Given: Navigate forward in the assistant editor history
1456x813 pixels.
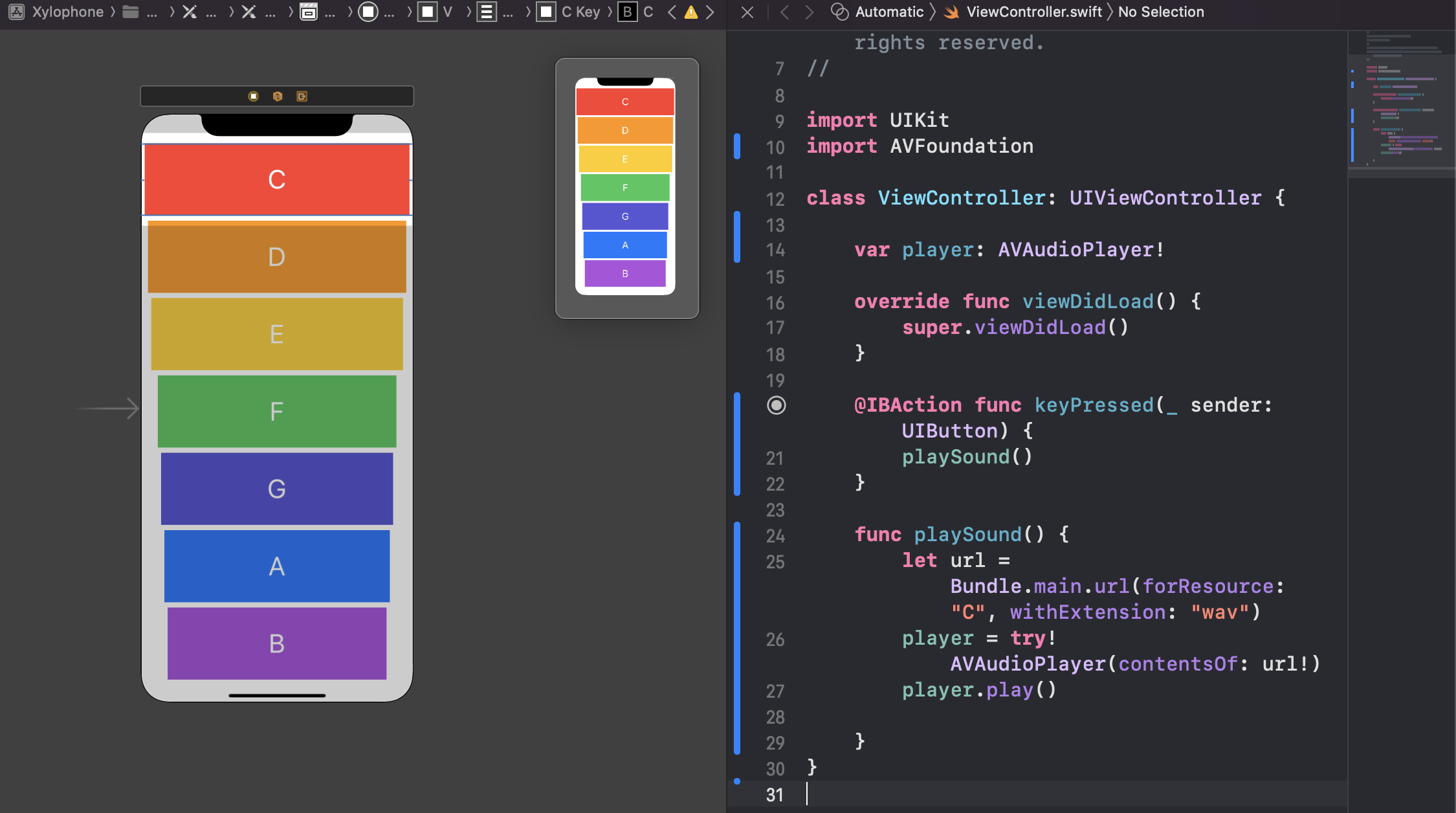Looking at the screenshot, I should coord(809,12).
